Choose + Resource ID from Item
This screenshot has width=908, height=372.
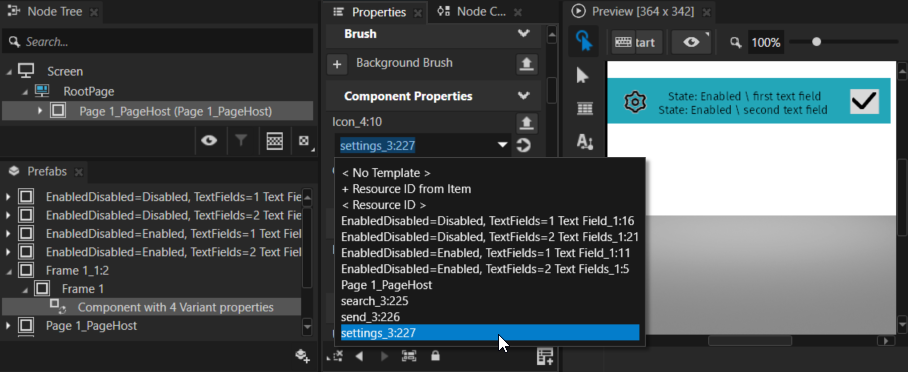(406, 189)
